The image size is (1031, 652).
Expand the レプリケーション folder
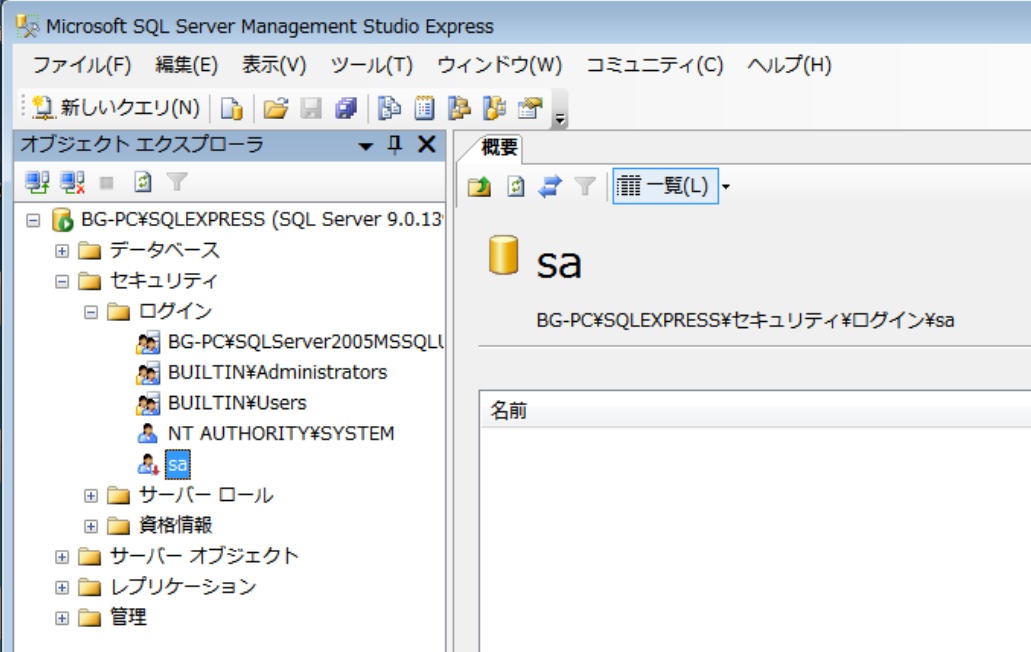(x=62, y=588)
